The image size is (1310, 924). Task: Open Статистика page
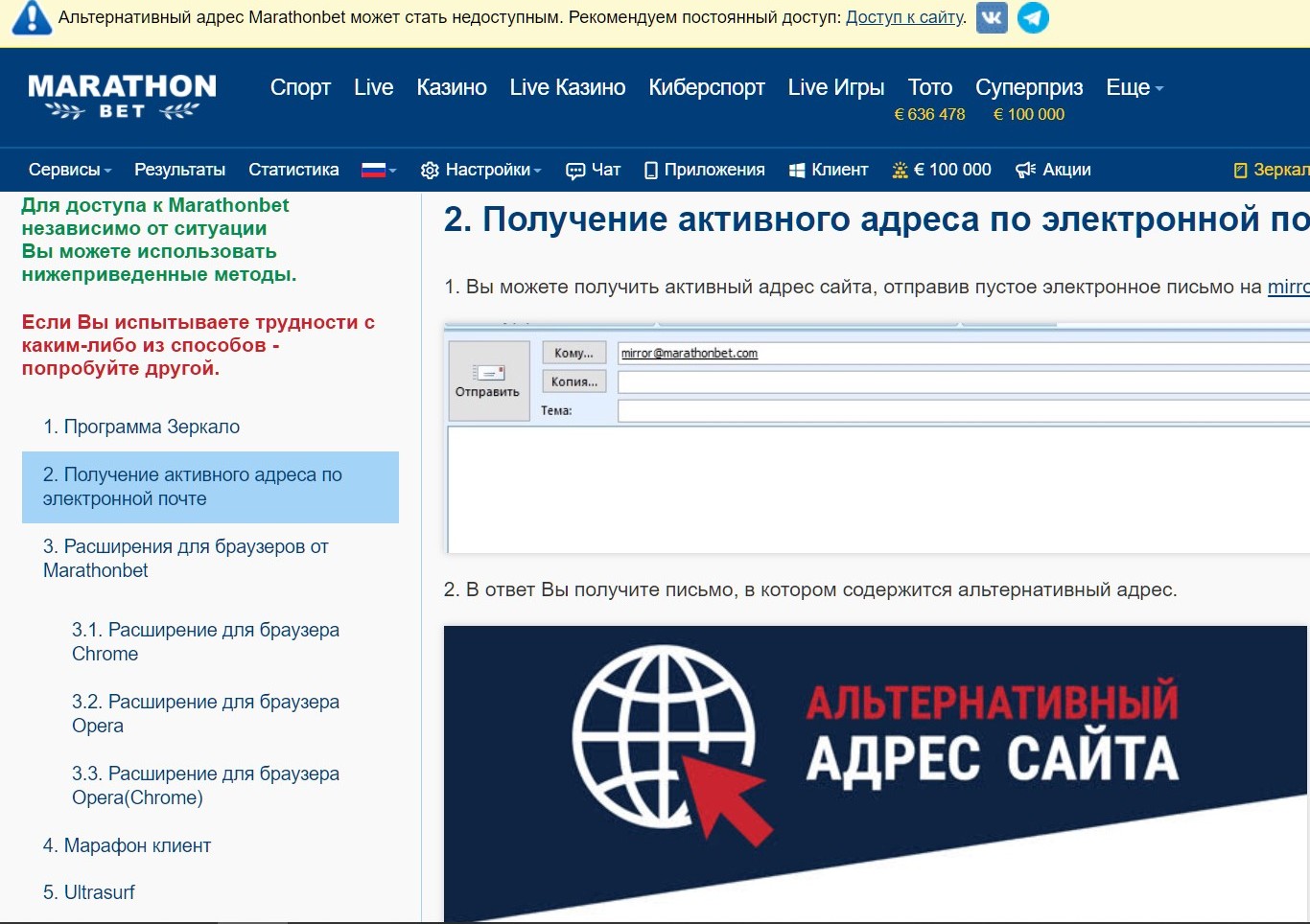pyautogui.click(x=293, y=170)
